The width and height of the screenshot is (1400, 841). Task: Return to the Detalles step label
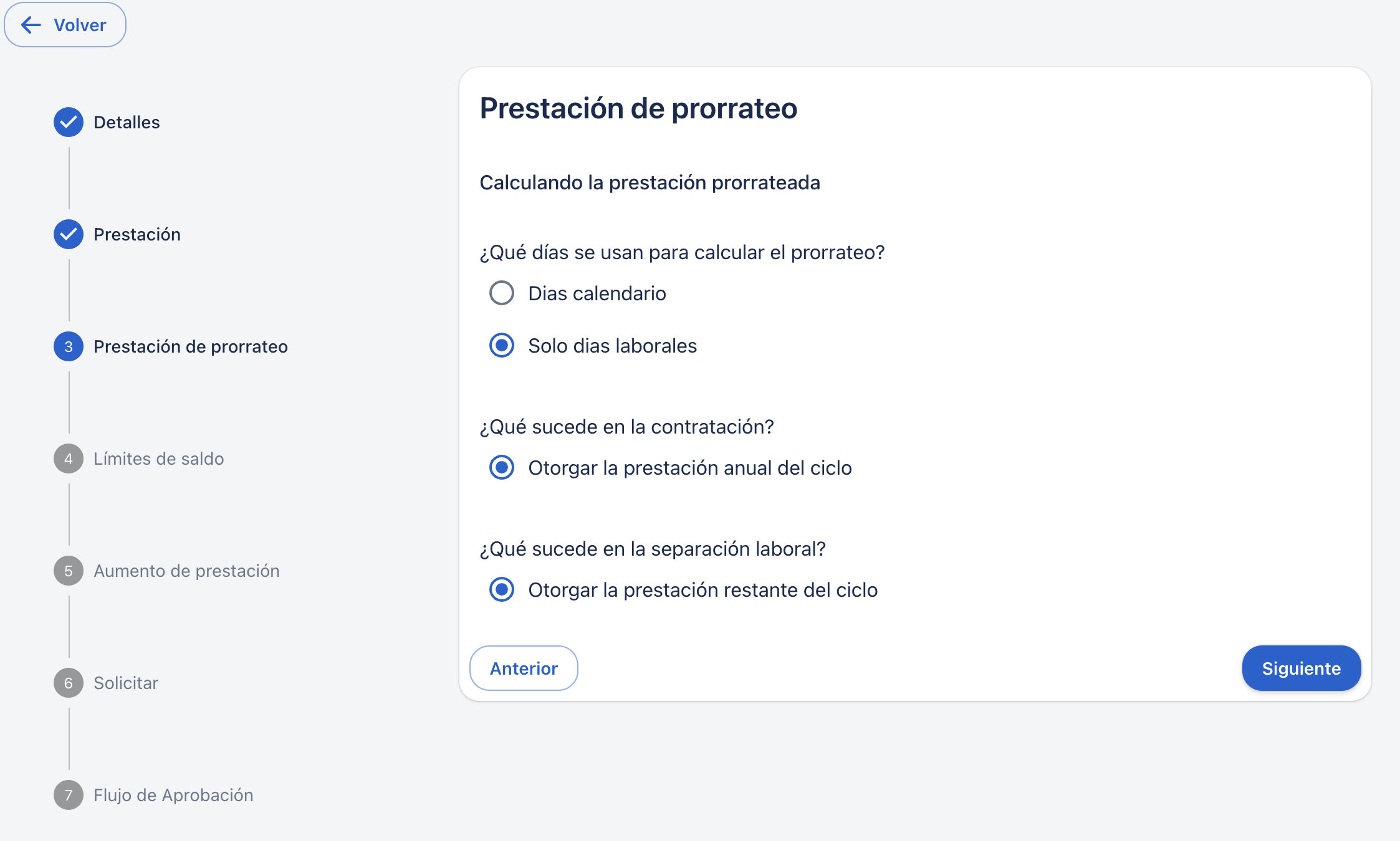127,122
